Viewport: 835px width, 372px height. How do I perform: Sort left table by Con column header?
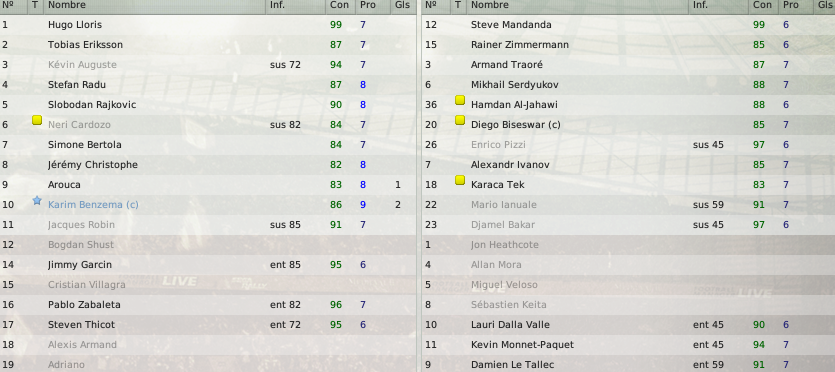coord(340,5)
